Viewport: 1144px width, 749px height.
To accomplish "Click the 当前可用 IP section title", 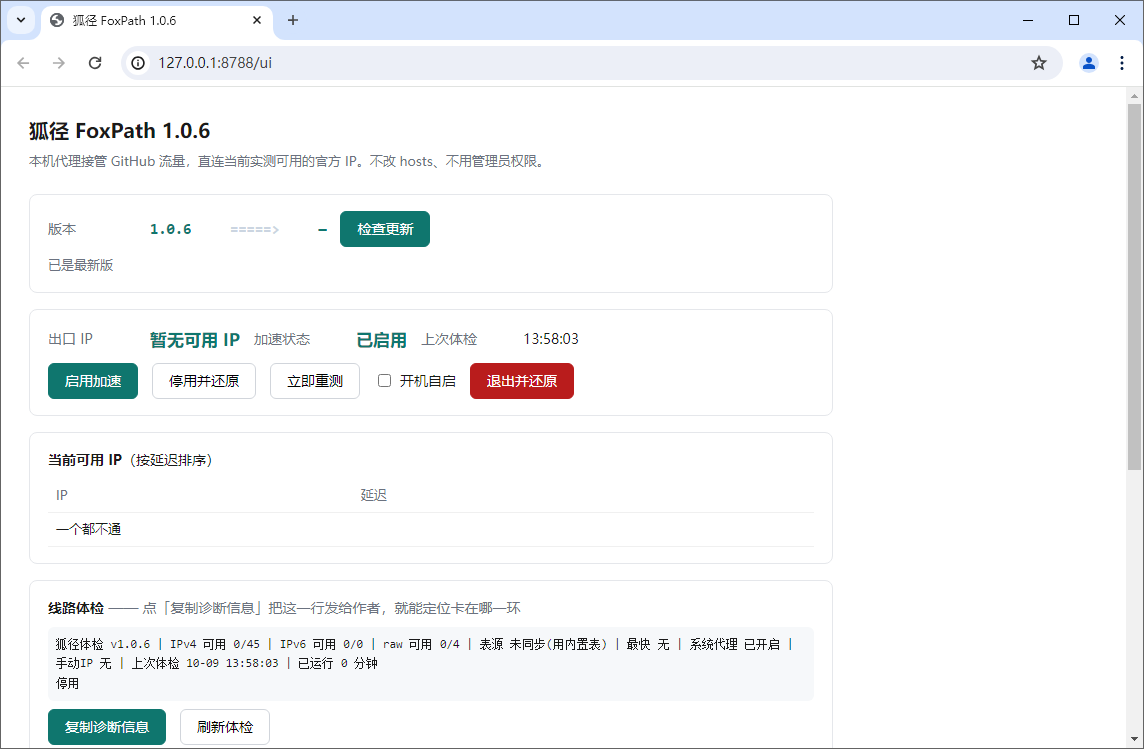I will 85,460.
